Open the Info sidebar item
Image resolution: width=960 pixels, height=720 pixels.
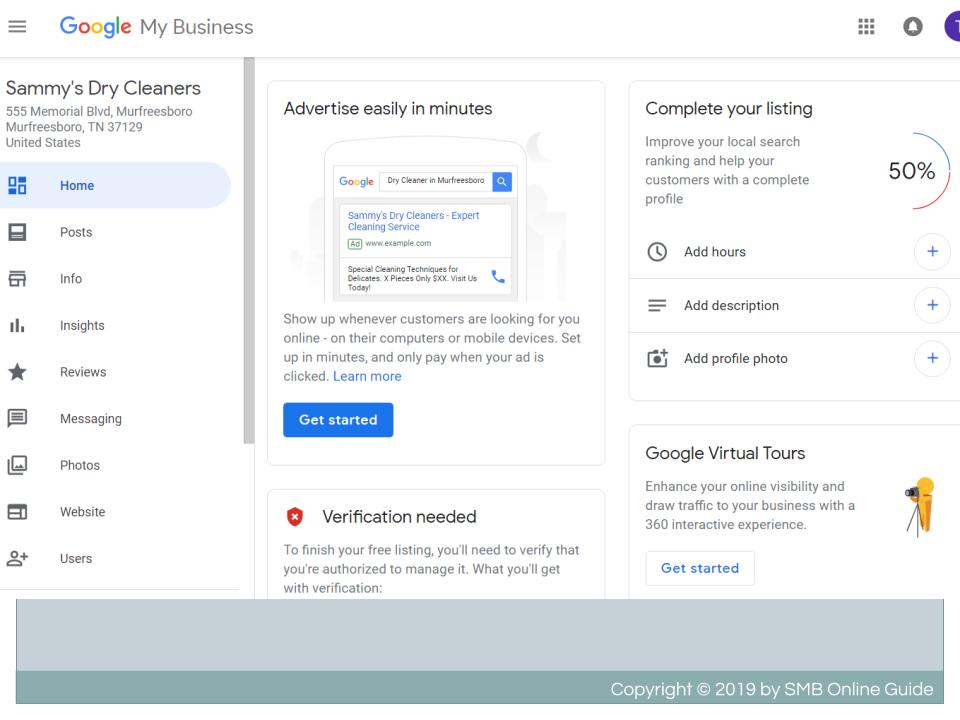tap(70, 279)
